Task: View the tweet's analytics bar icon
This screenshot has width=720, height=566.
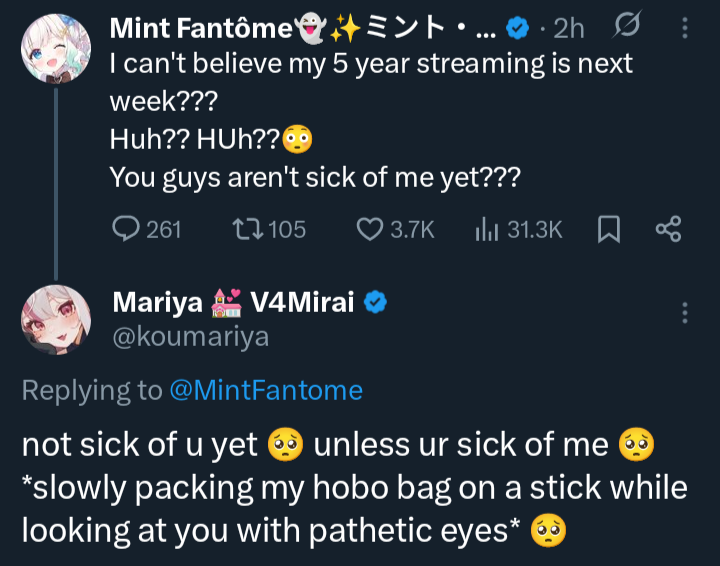Action: [486, 230]
